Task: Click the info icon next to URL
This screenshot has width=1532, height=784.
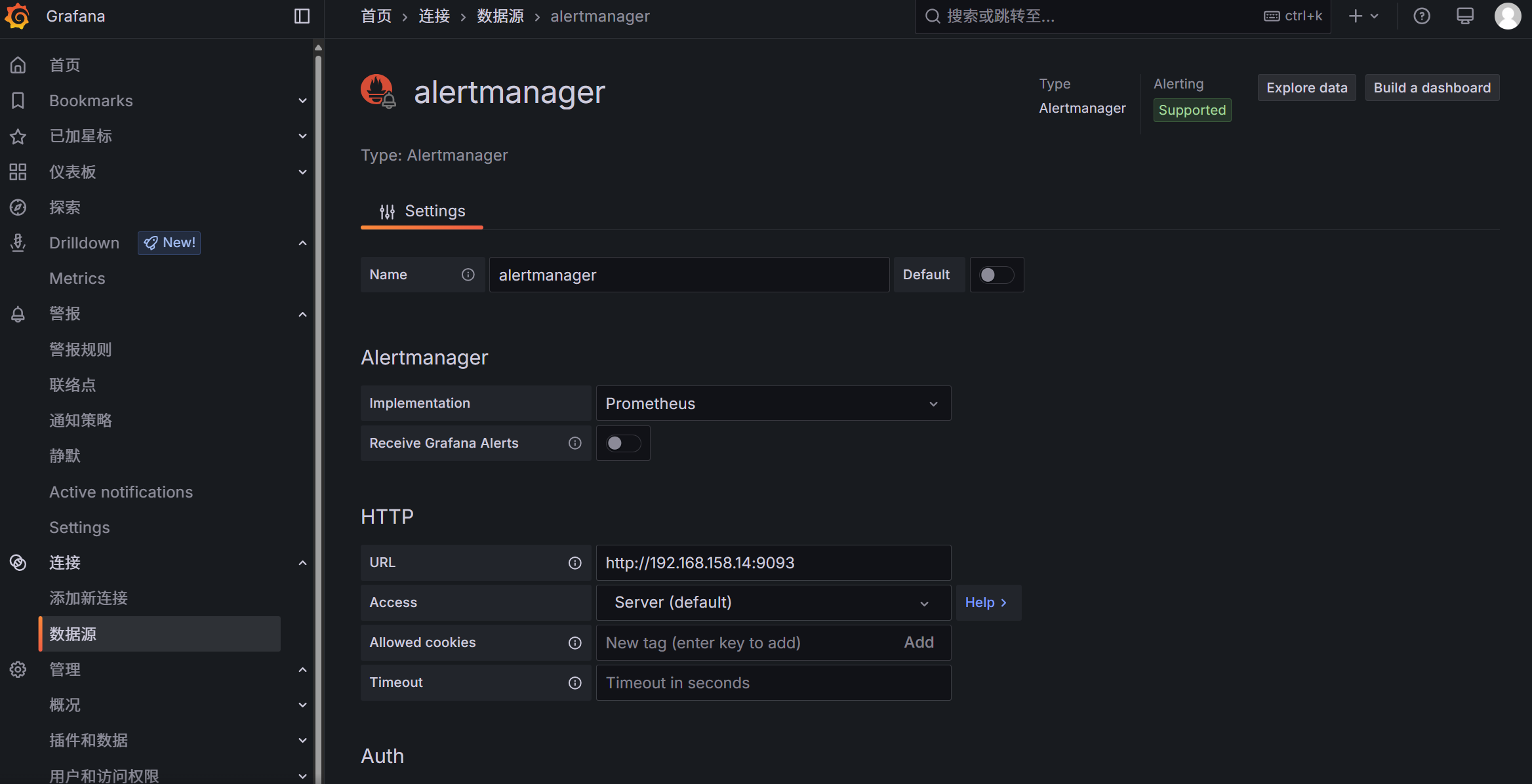Action: (x=575, y=562)
